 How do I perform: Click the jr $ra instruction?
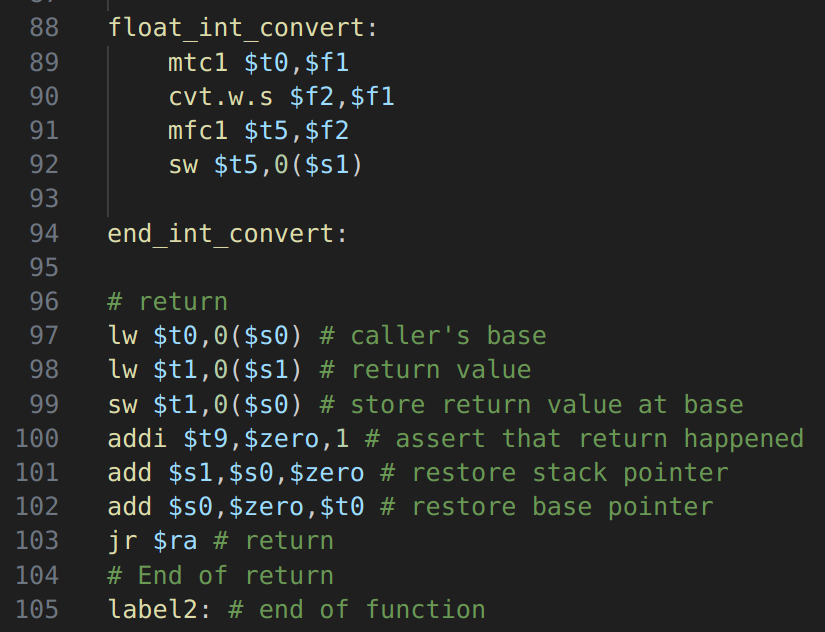coord(153,541)
